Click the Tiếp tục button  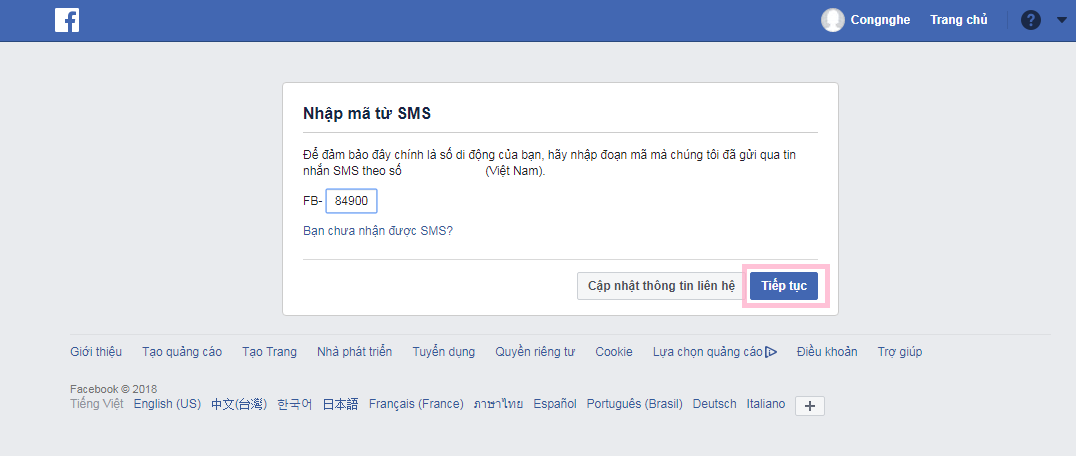(x=784, y=286)
